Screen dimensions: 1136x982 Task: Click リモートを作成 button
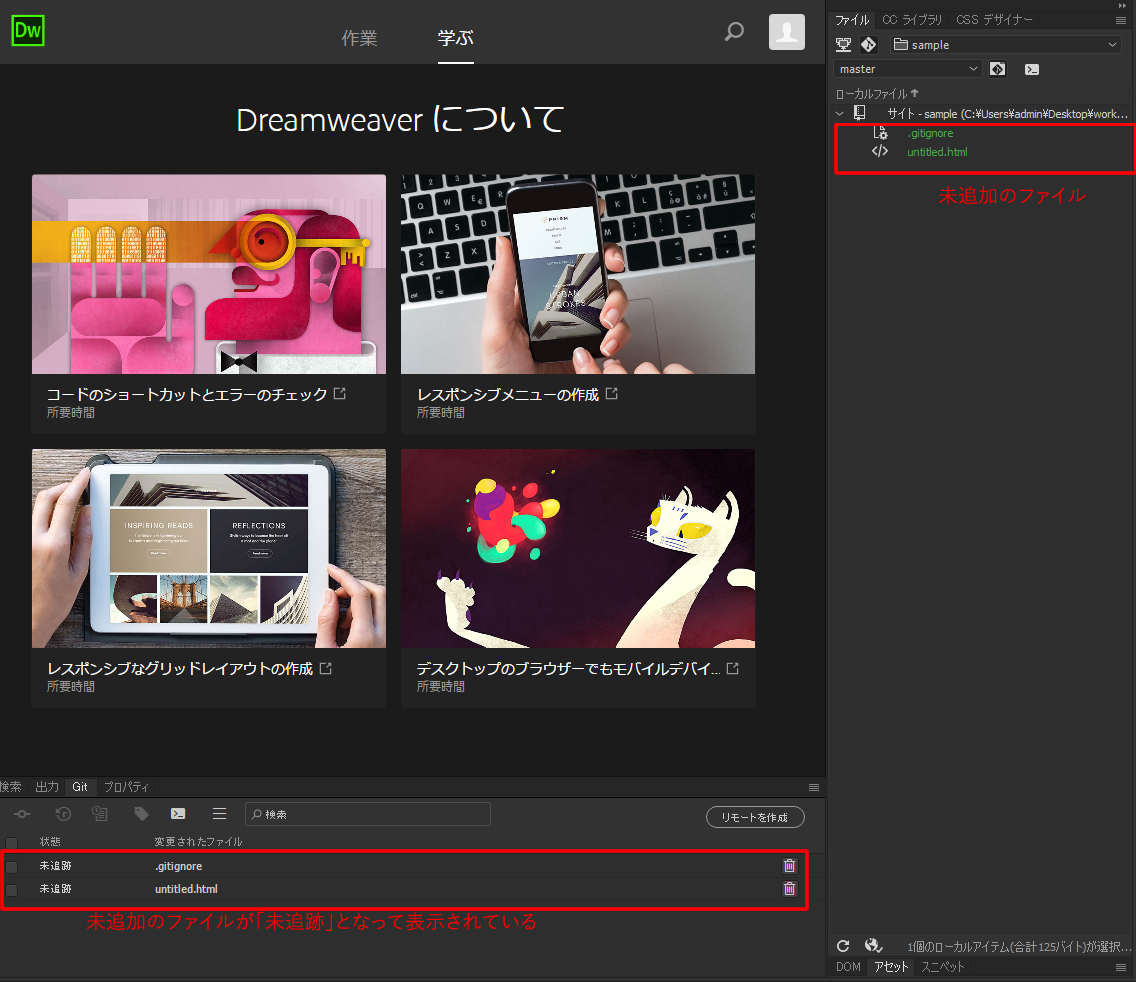pos(755,817)
